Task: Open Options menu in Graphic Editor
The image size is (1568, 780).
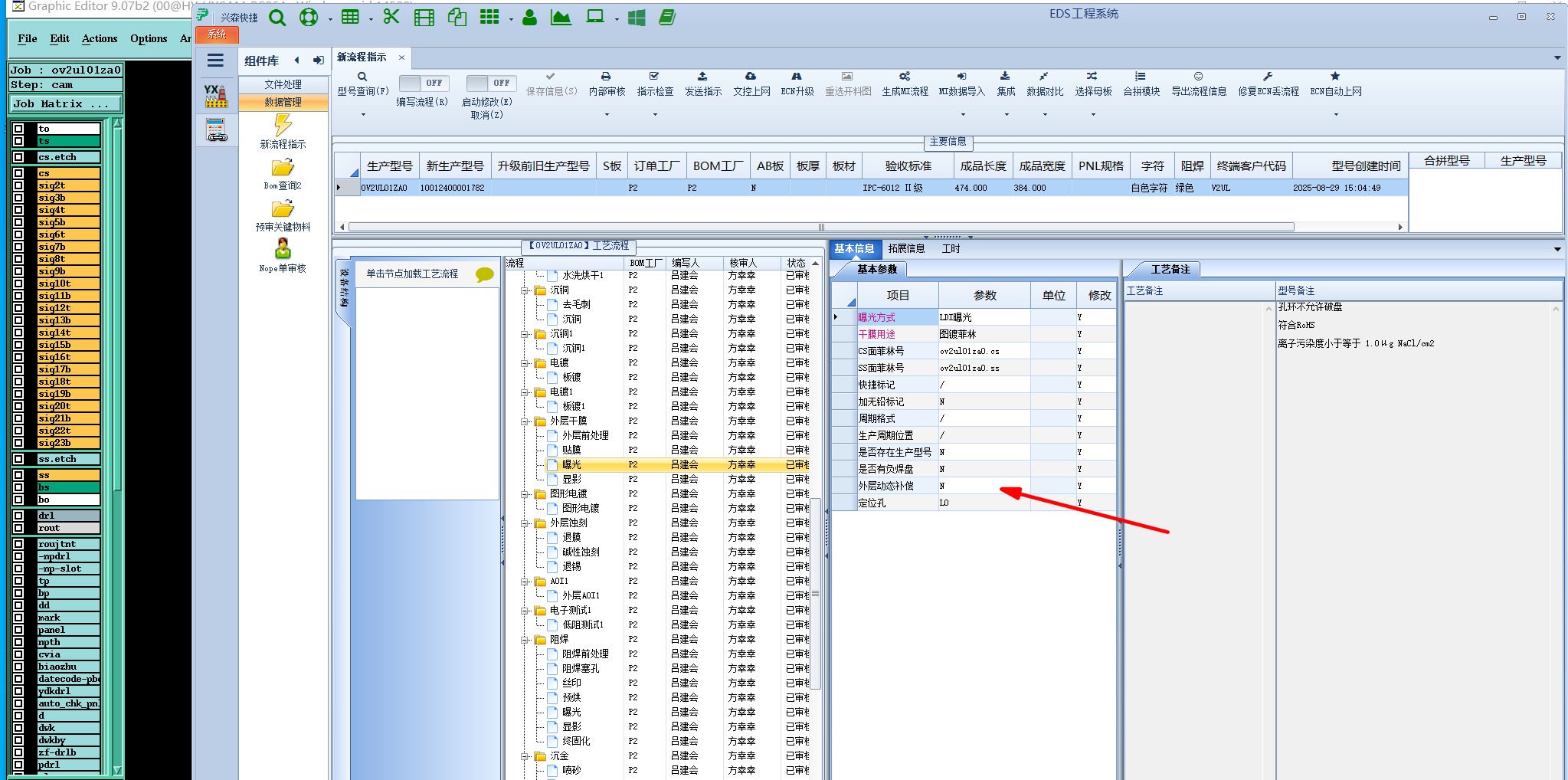Action: 149,38
